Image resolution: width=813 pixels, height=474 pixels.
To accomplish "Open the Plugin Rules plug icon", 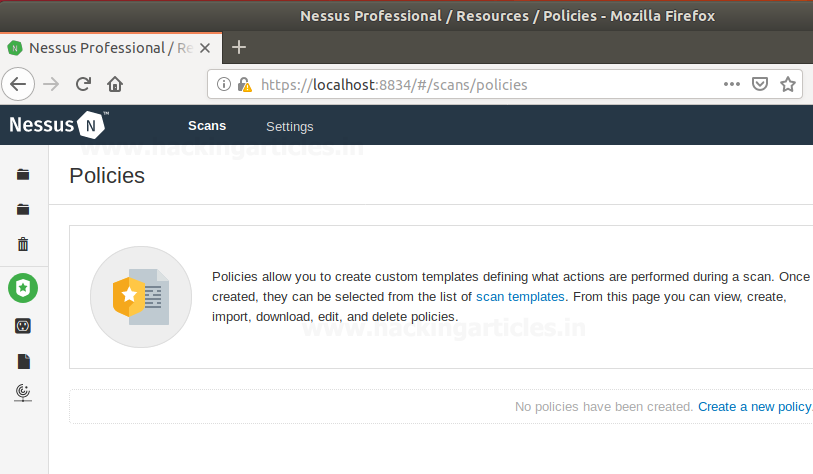I will click(23, 326).
